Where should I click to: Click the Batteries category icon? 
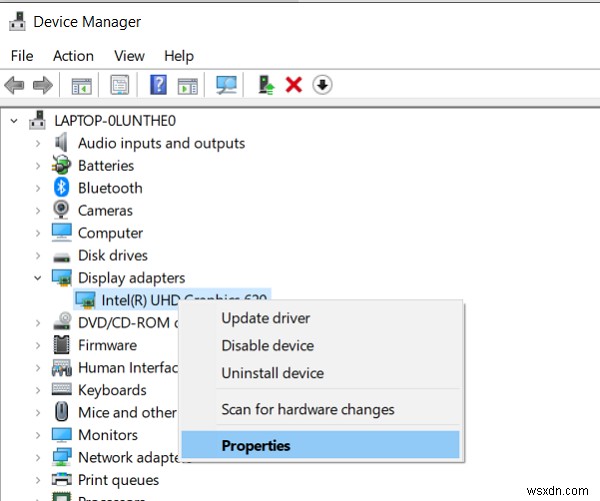tap(61, 165)
